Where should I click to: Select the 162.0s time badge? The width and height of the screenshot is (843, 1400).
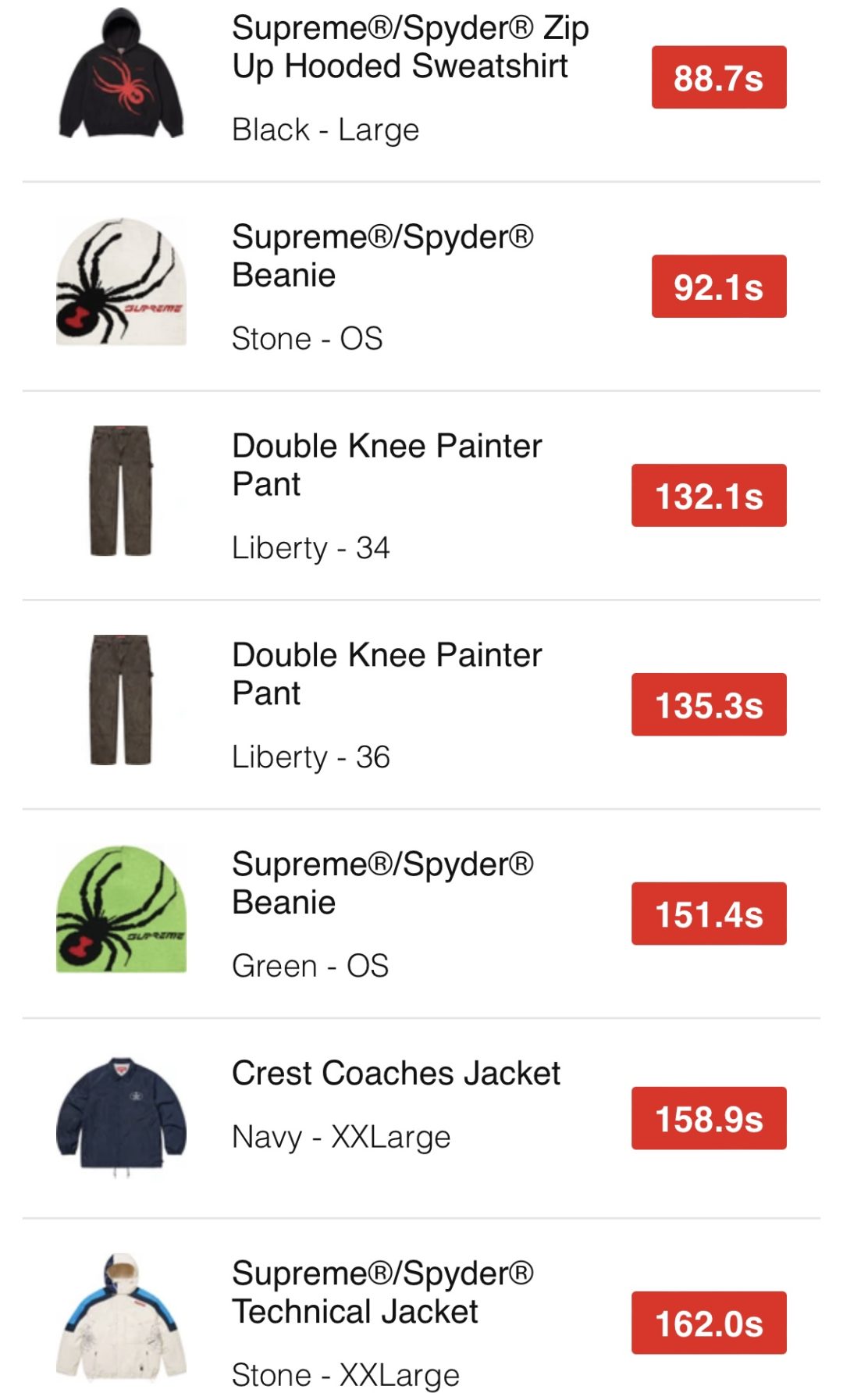point(709,1323)
